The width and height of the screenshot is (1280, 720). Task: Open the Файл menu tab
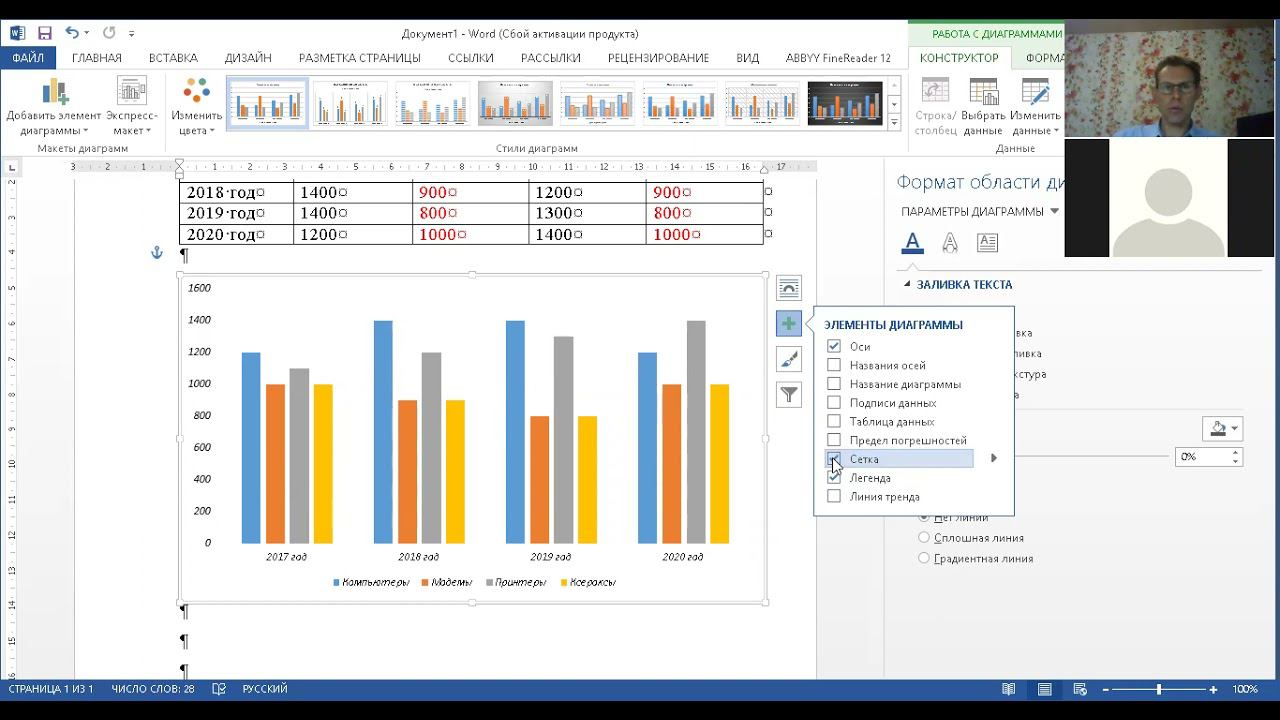point(28,58)
